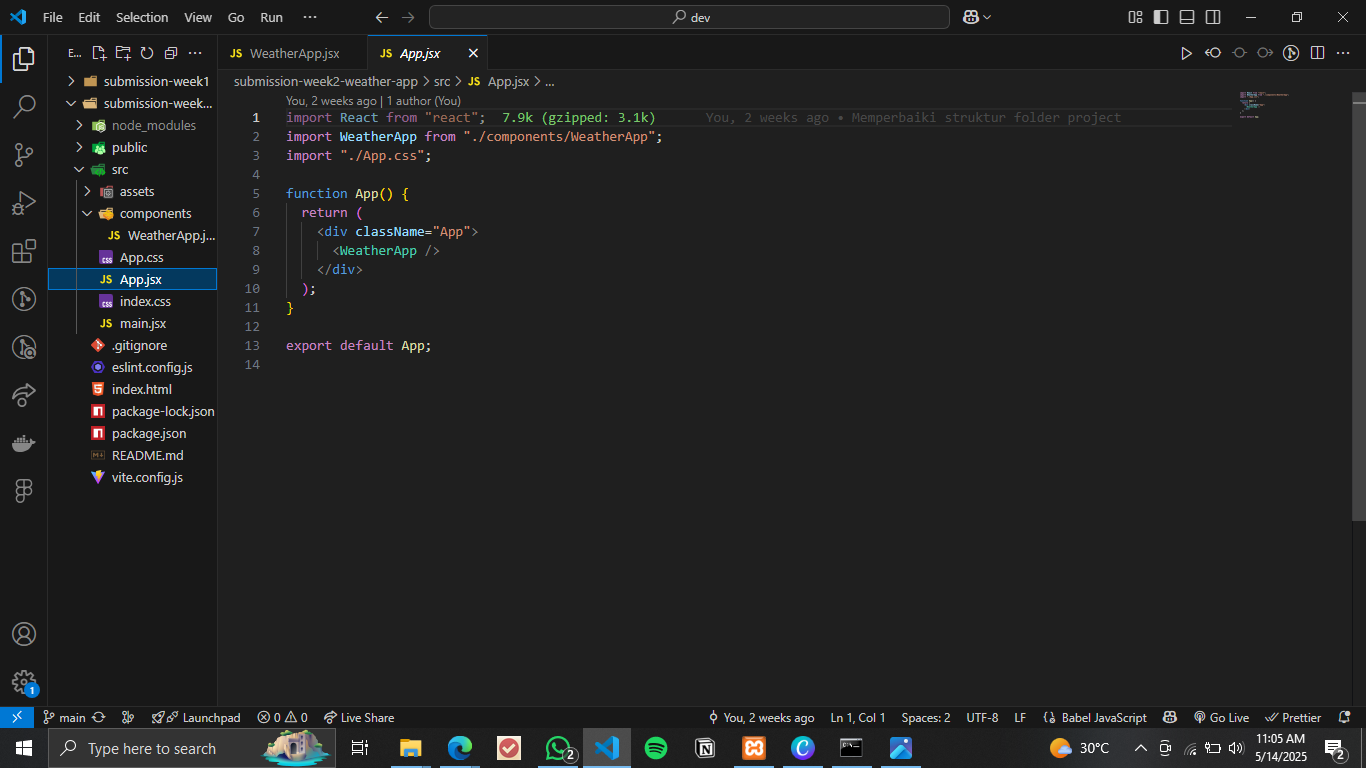Screen dimensions: 1366x768
Task: Open the Docker view in activity bar
Action: (x=24, y=443)
